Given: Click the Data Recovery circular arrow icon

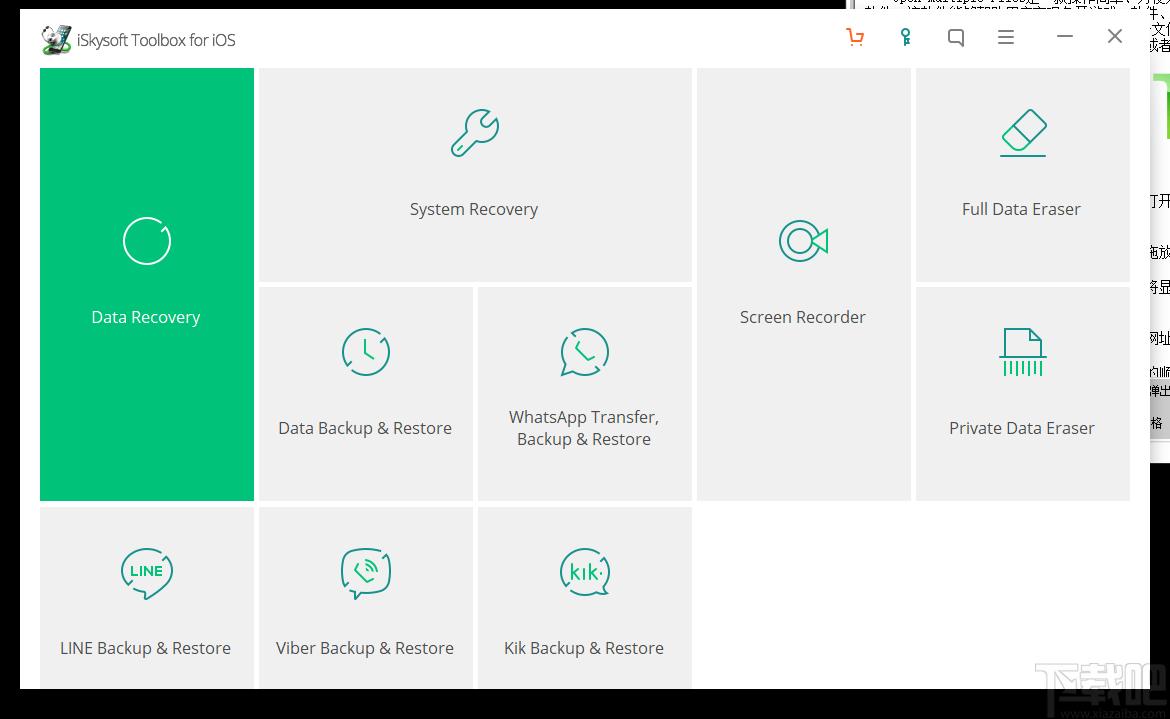Looking at the screenshot, I should click(x=147, y=241).
